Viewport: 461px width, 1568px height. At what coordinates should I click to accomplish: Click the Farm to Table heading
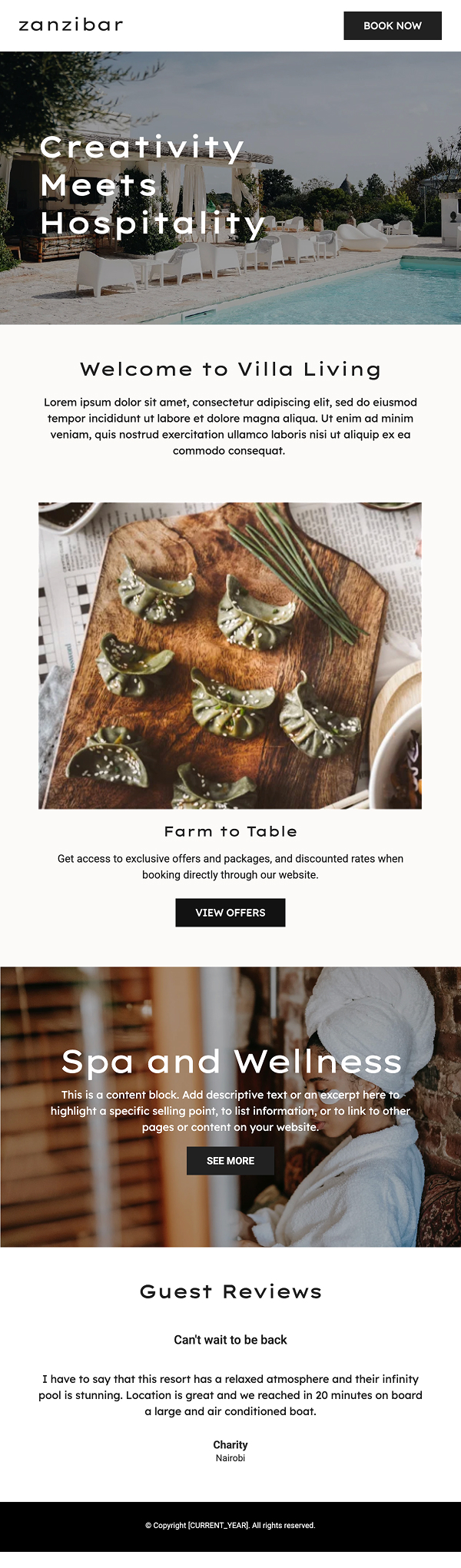coord(230,831)
